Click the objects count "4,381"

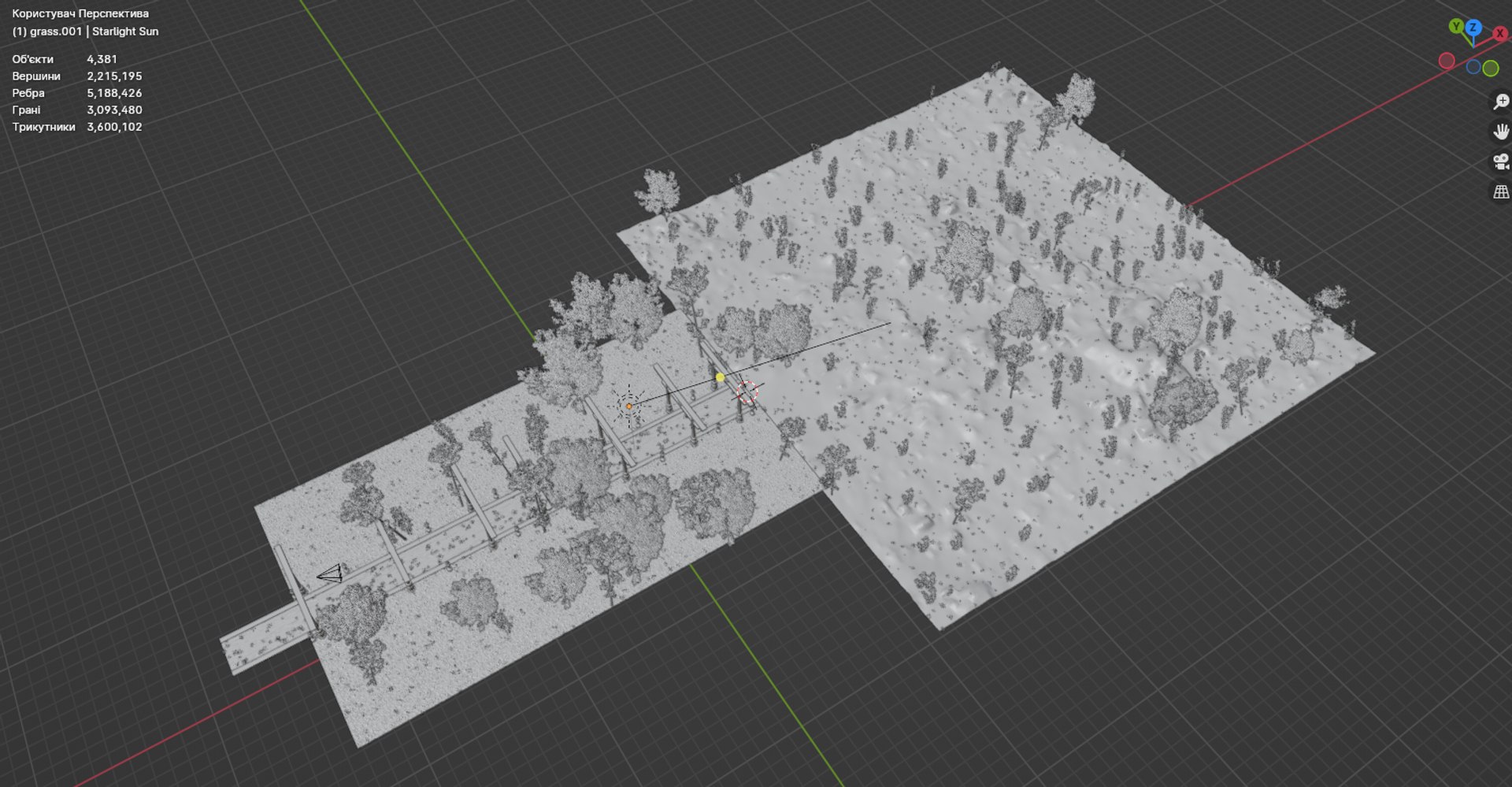coord(102,59)
